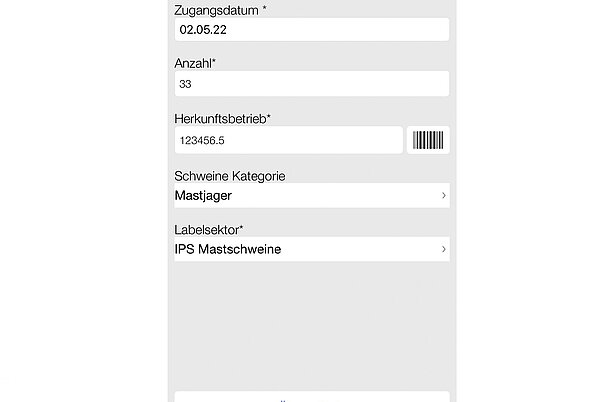Open the Schweine Kategorie selector row
The height and width of the screenshot is (402, 606).
point(311,196)
